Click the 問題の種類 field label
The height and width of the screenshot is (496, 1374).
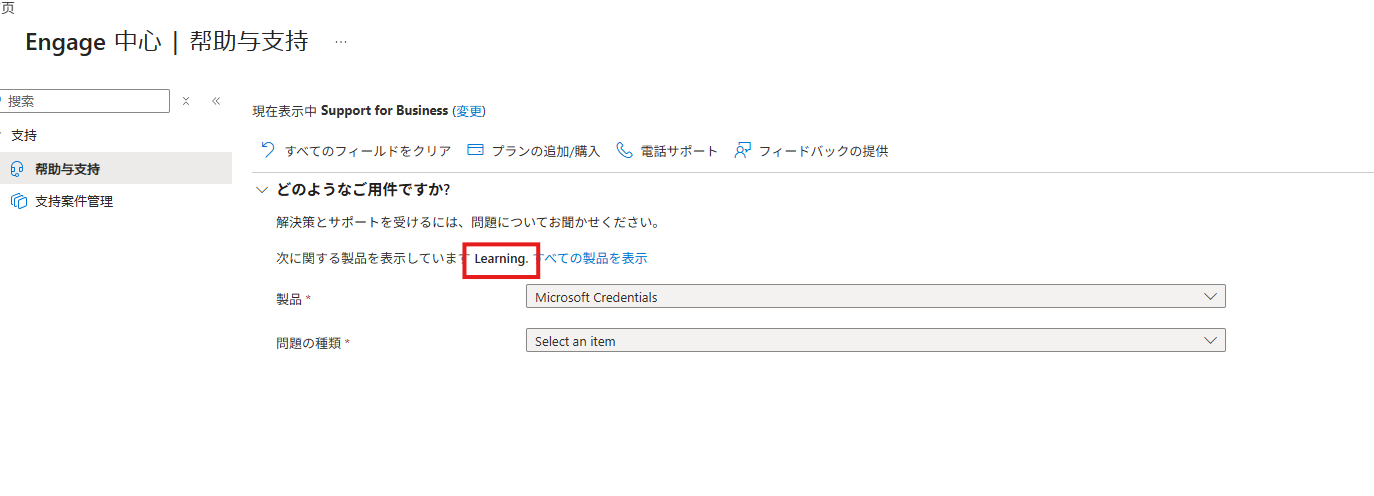309,342
